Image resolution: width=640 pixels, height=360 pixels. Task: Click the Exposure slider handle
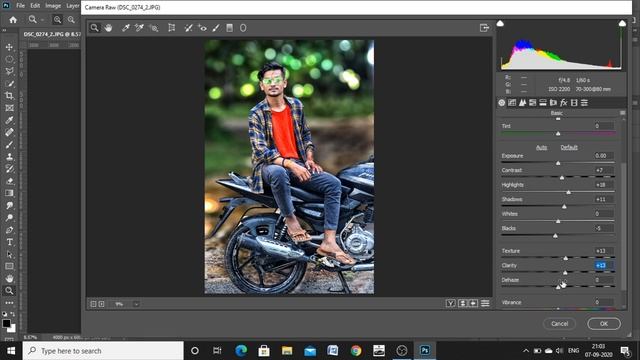tap(558, 163)
